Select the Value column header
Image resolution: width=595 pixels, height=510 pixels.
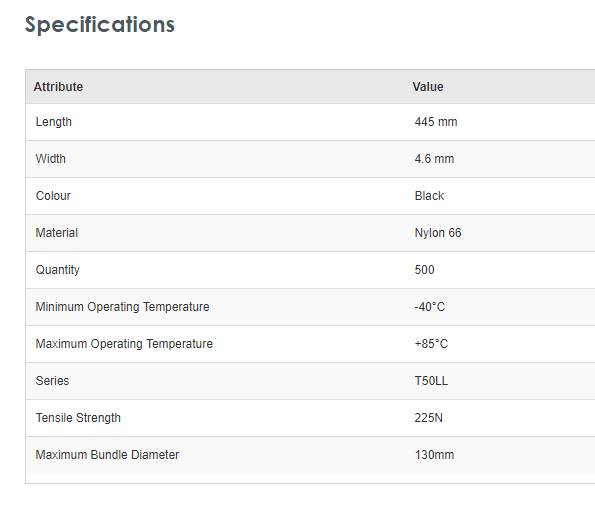click(428, 87)
